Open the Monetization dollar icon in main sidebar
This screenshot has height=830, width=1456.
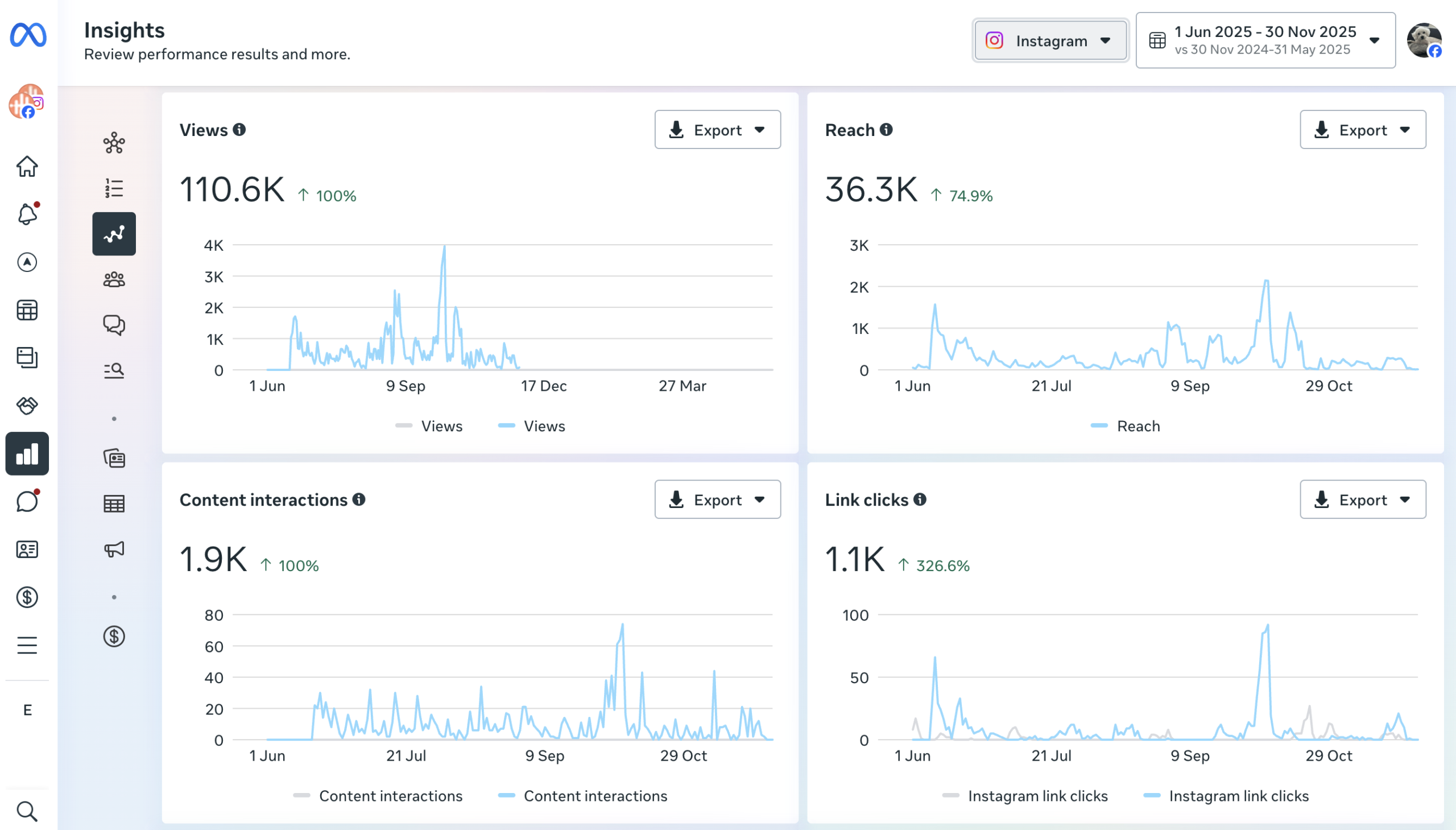(x=27, y=597)
